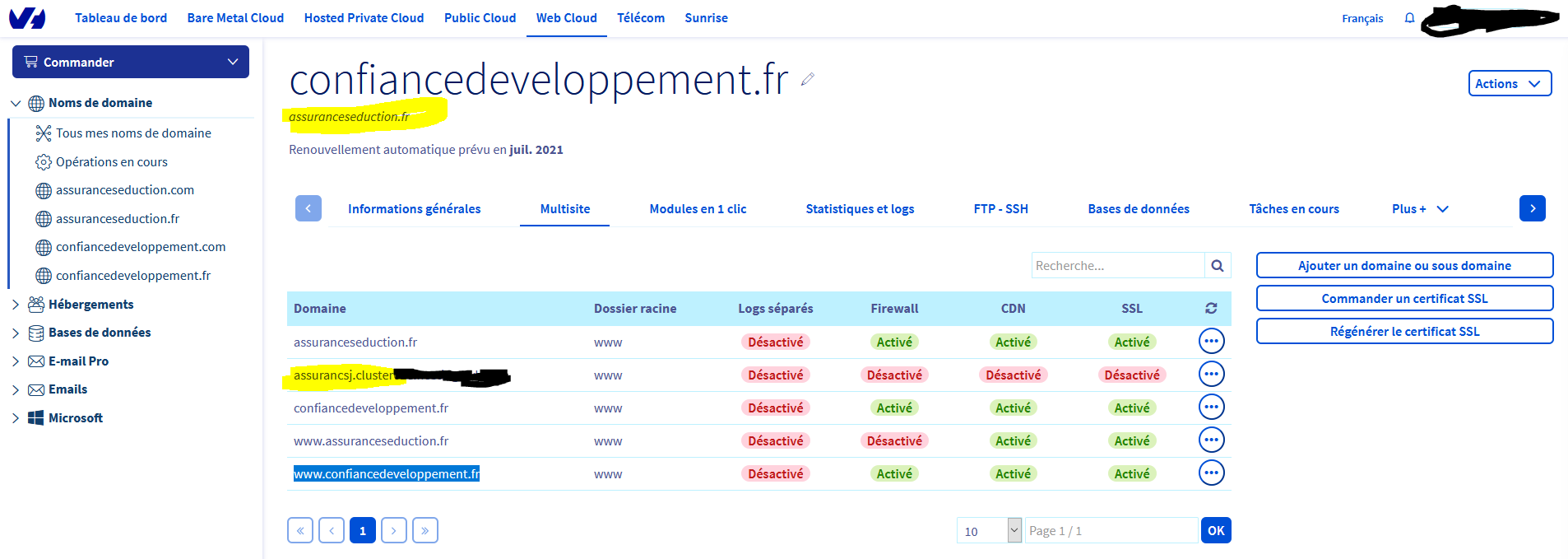Screen dimensions: 1568x559
Task: Expand the Hébergements section
Action: 16,305
